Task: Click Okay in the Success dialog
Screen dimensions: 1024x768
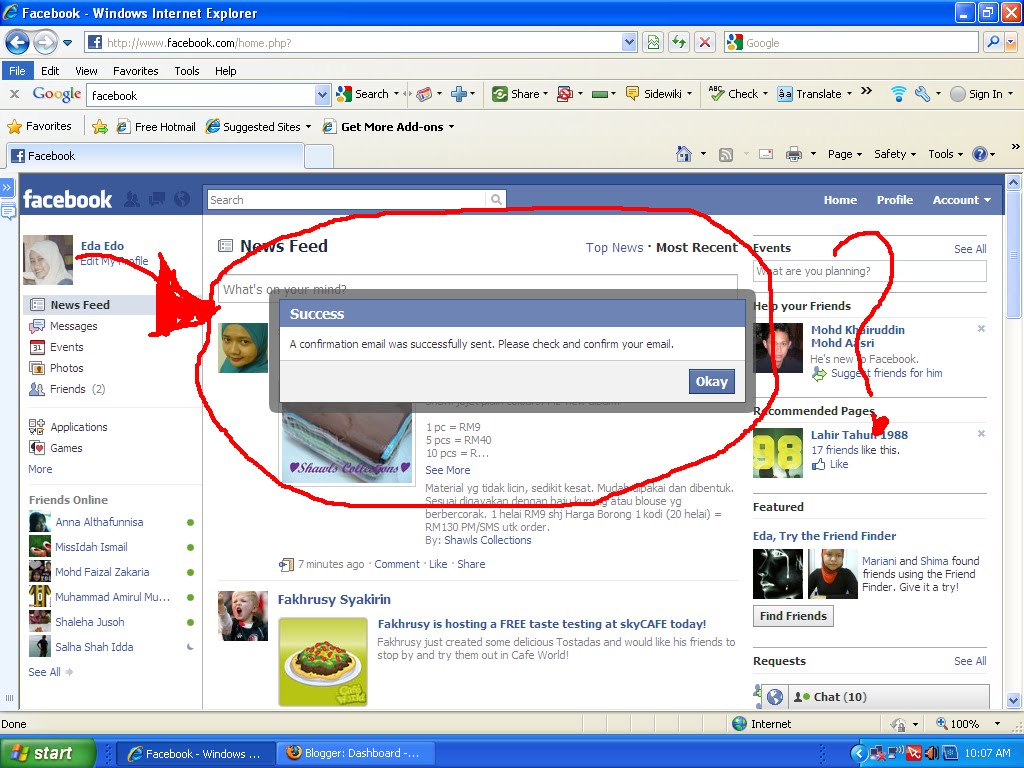Action: [711, 381]
